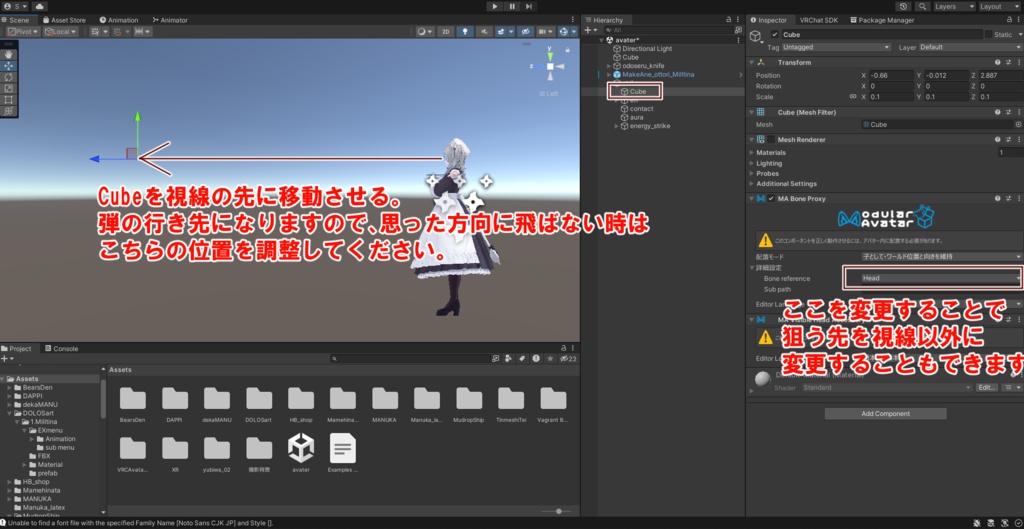Toggle the MA Bone Proxy enabled checkbox
1024x529 pixels.
click(x=771, y=199)
